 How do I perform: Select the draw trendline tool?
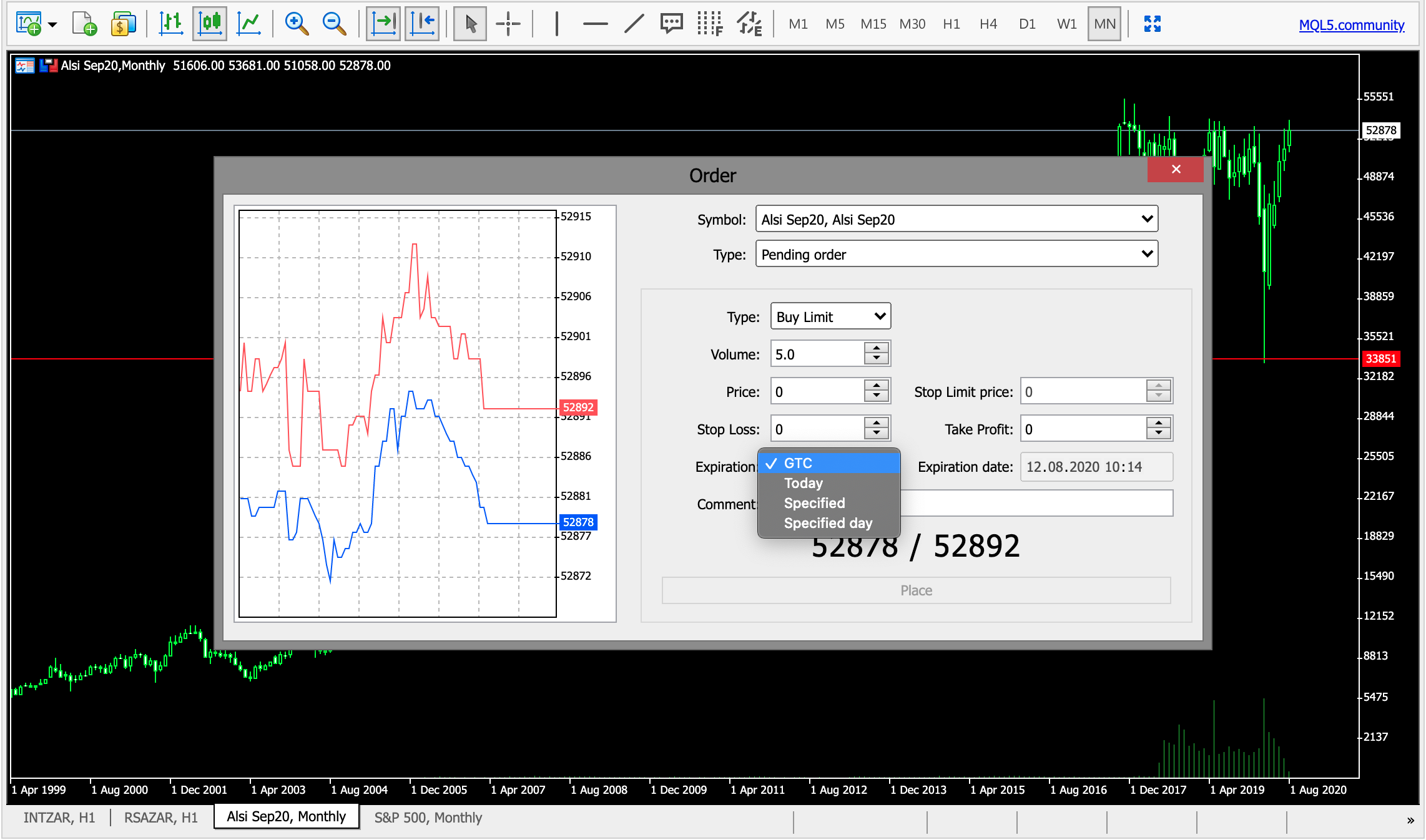633,24
